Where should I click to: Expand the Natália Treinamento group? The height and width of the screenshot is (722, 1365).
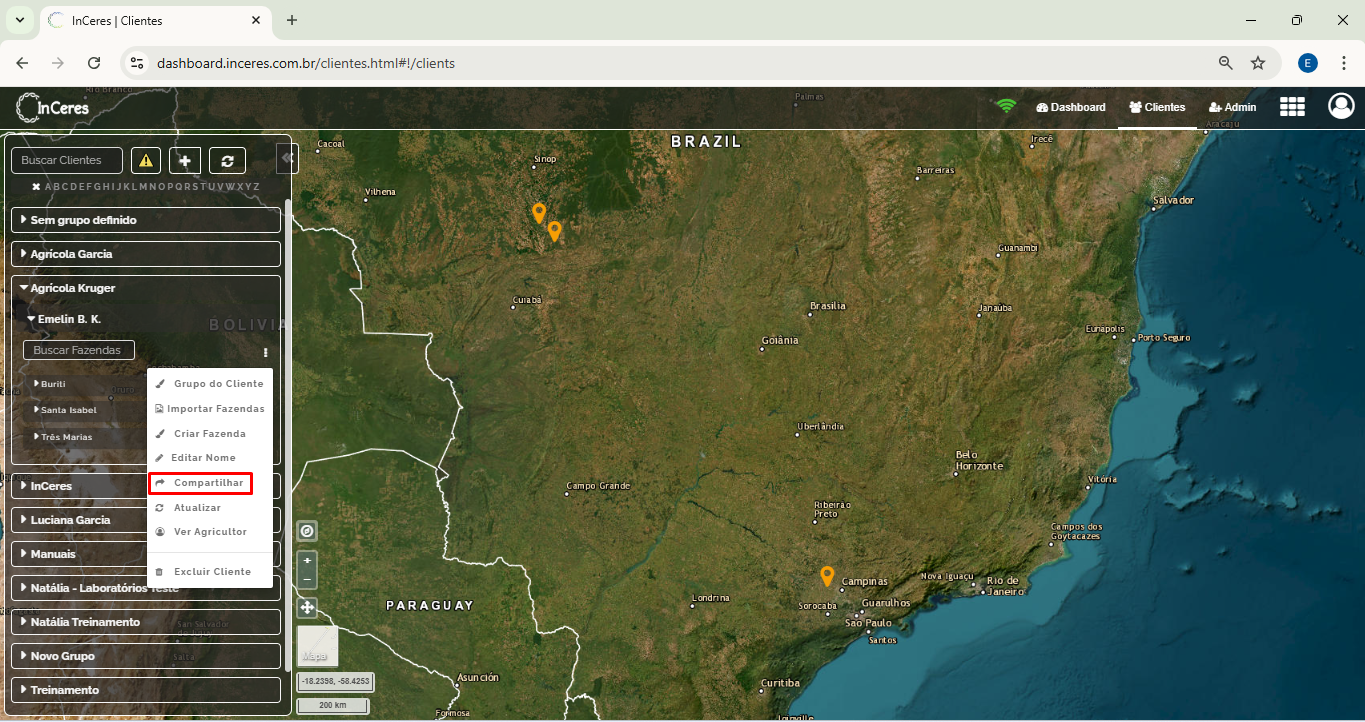(146, 622)
